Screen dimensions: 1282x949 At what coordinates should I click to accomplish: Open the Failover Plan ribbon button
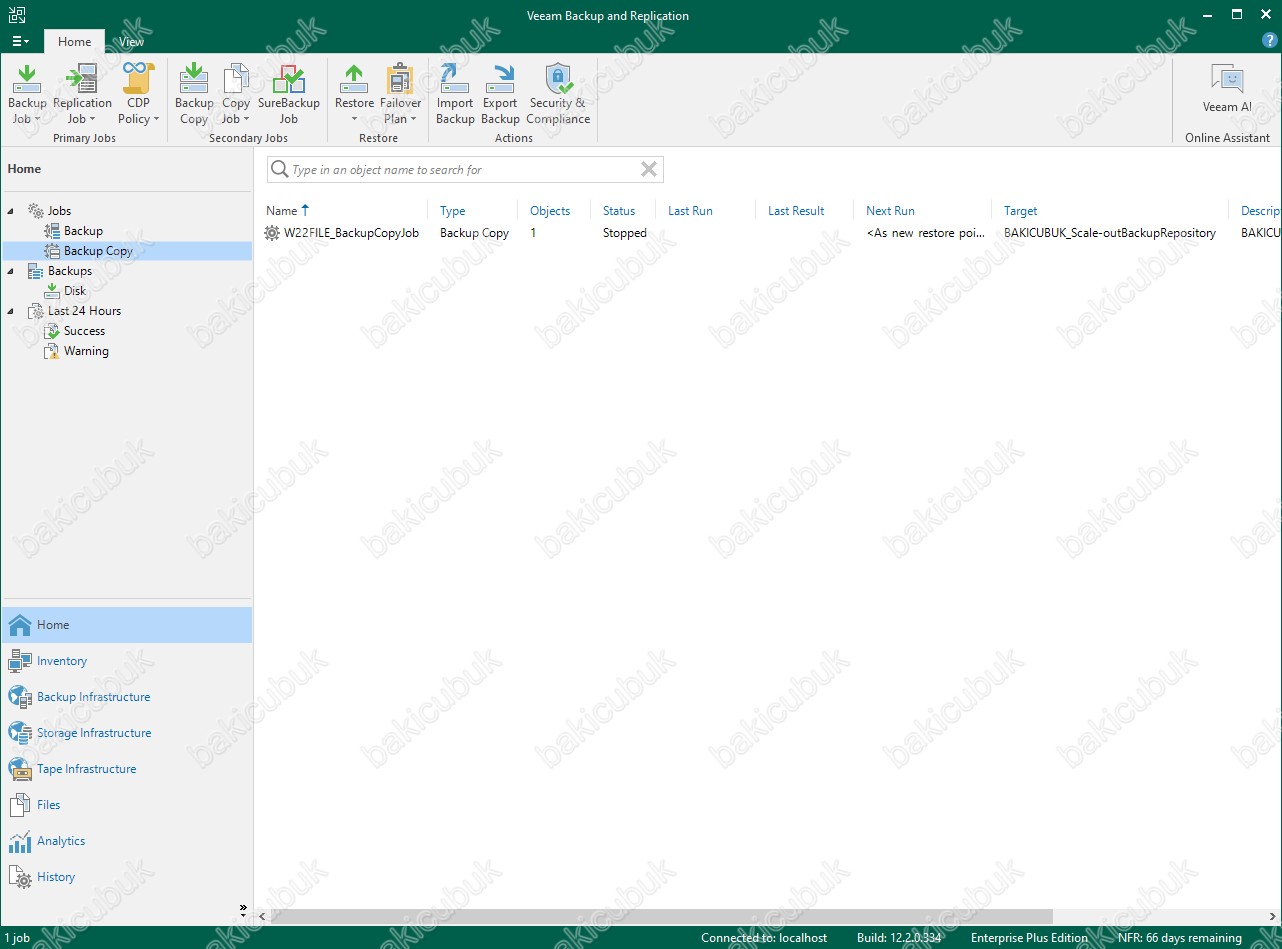(x=401, y=94)
